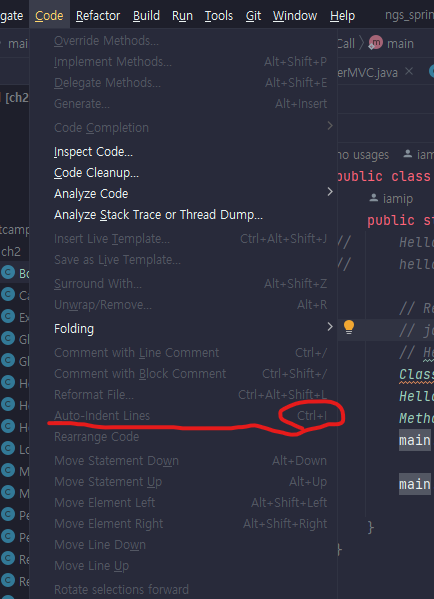
Task: Click the ch2 folder in project tree
Action: point(11,252)
